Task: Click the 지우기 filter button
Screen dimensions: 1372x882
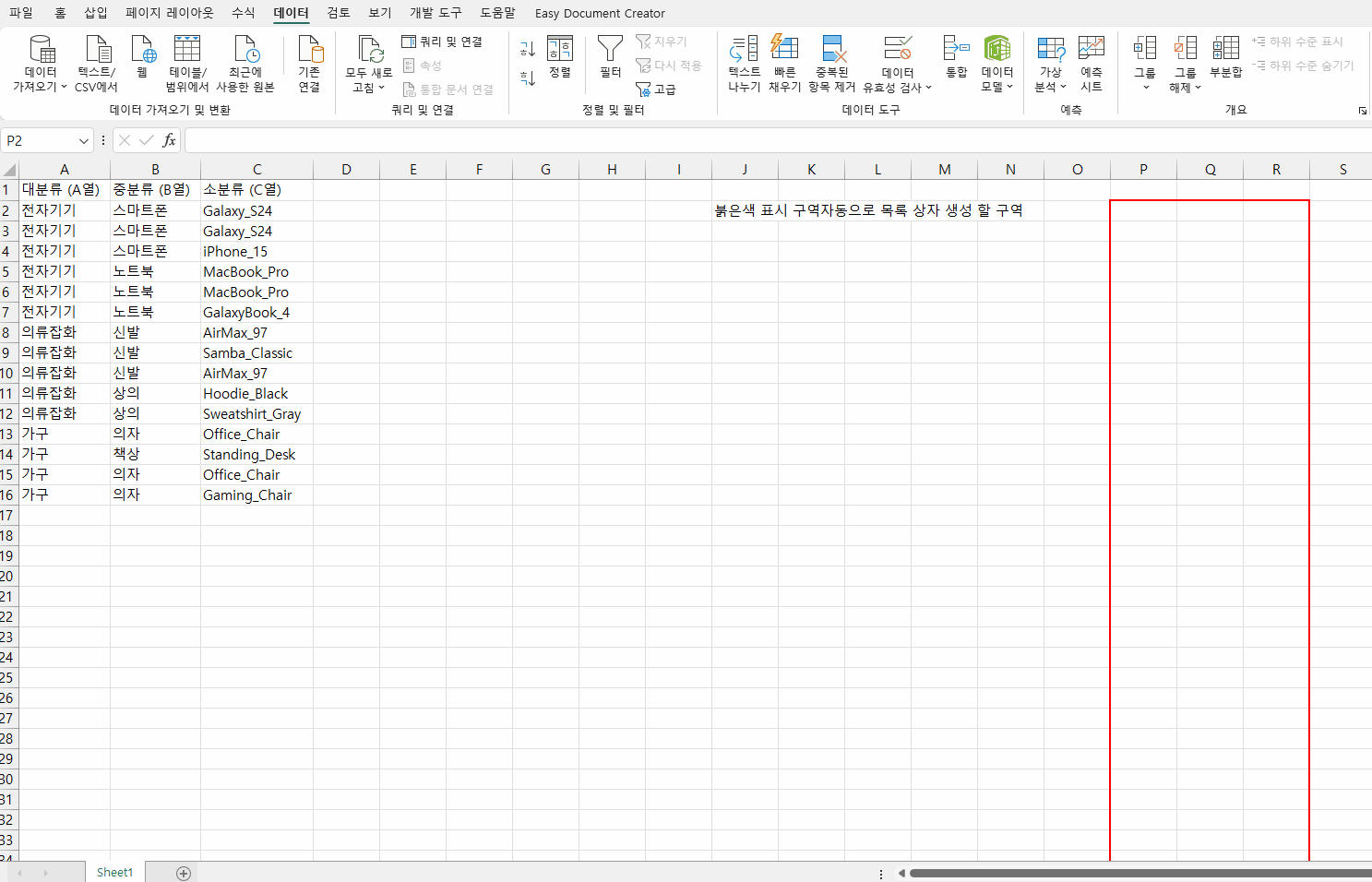Action: [x=662, y=42]
